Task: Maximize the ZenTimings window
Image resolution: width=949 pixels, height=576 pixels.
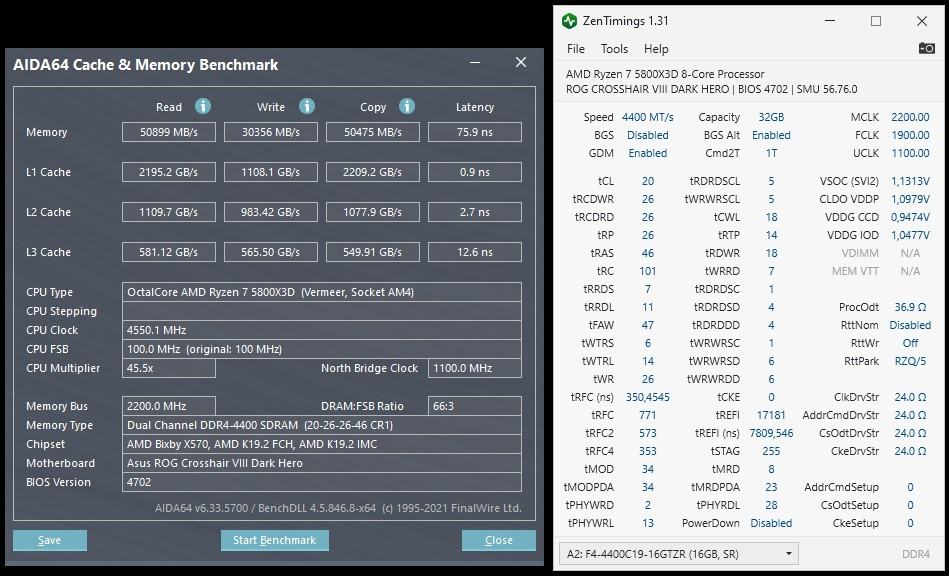Action: pyautogui.click(x=876, y=21)
